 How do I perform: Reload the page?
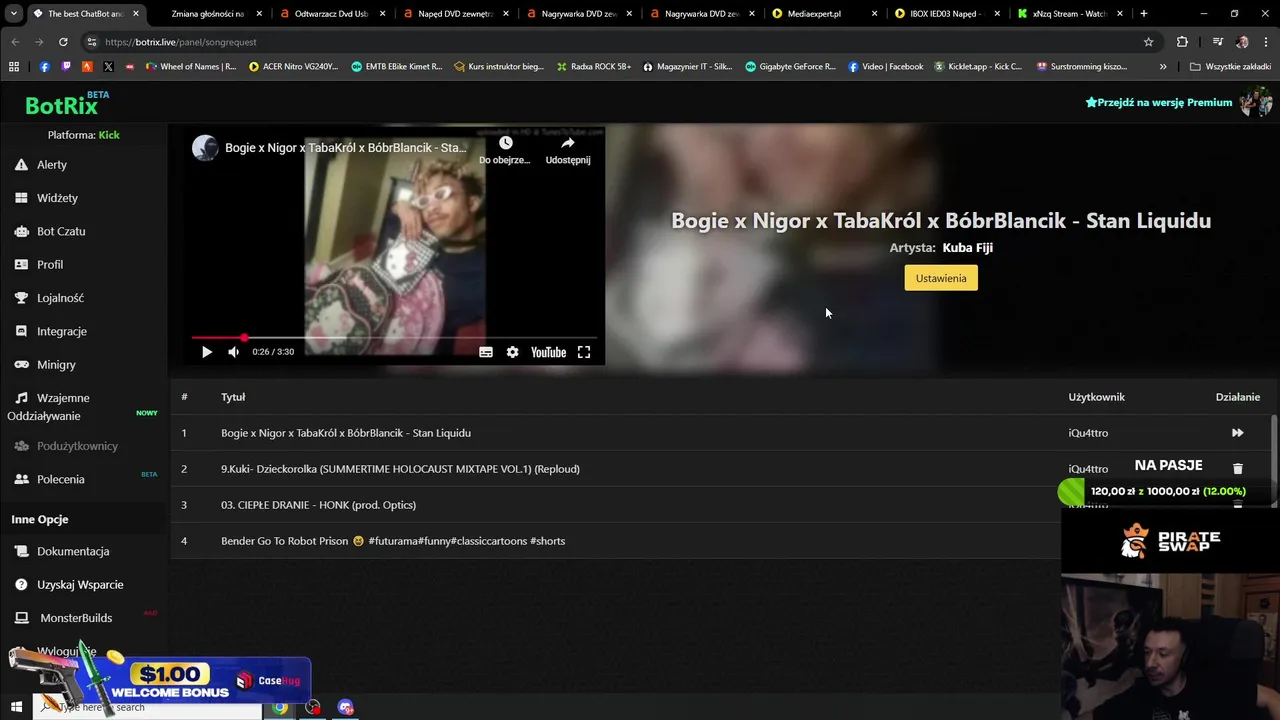pyautogui.click(x=63, y=42)
